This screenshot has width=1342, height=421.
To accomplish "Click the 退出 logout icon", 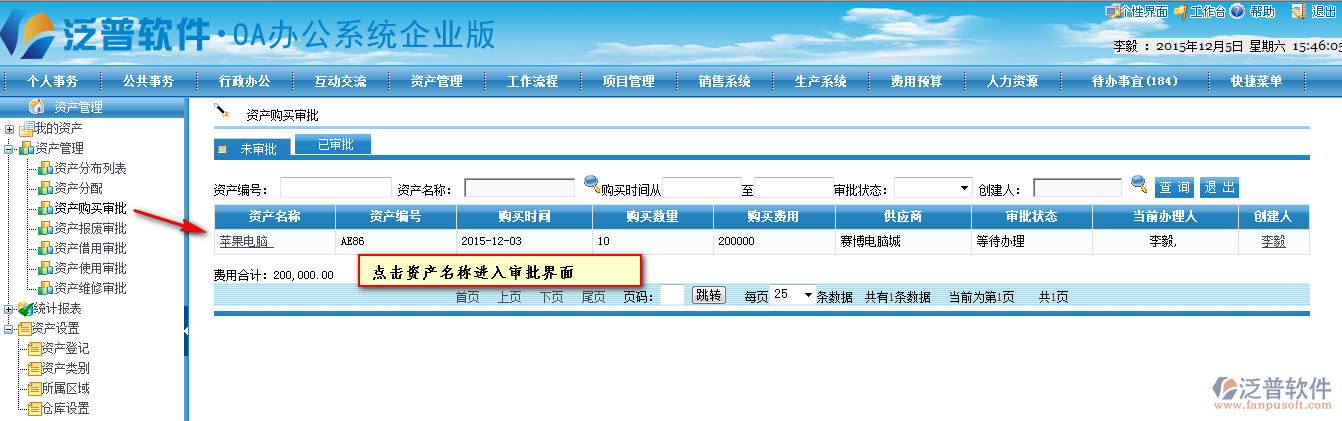I will coord(1298,12).
